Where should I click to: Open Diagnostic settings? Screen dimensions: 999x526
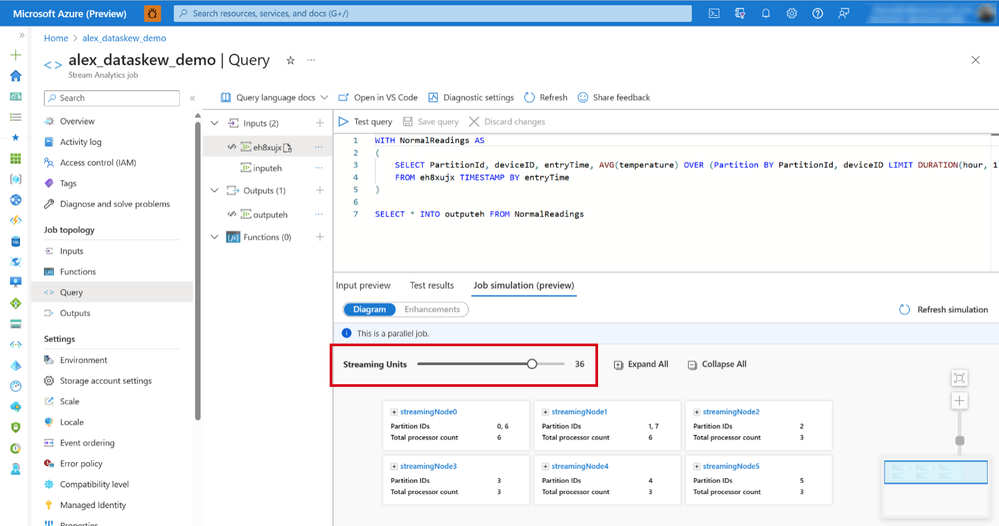click(471, 97)
